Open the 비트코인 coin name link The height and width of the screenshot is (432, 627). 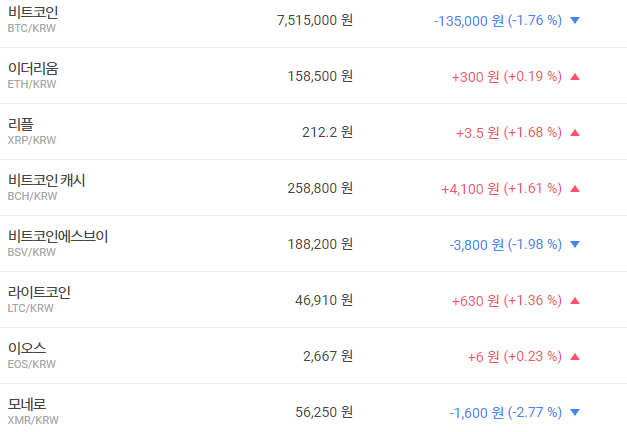click(33, 12)
